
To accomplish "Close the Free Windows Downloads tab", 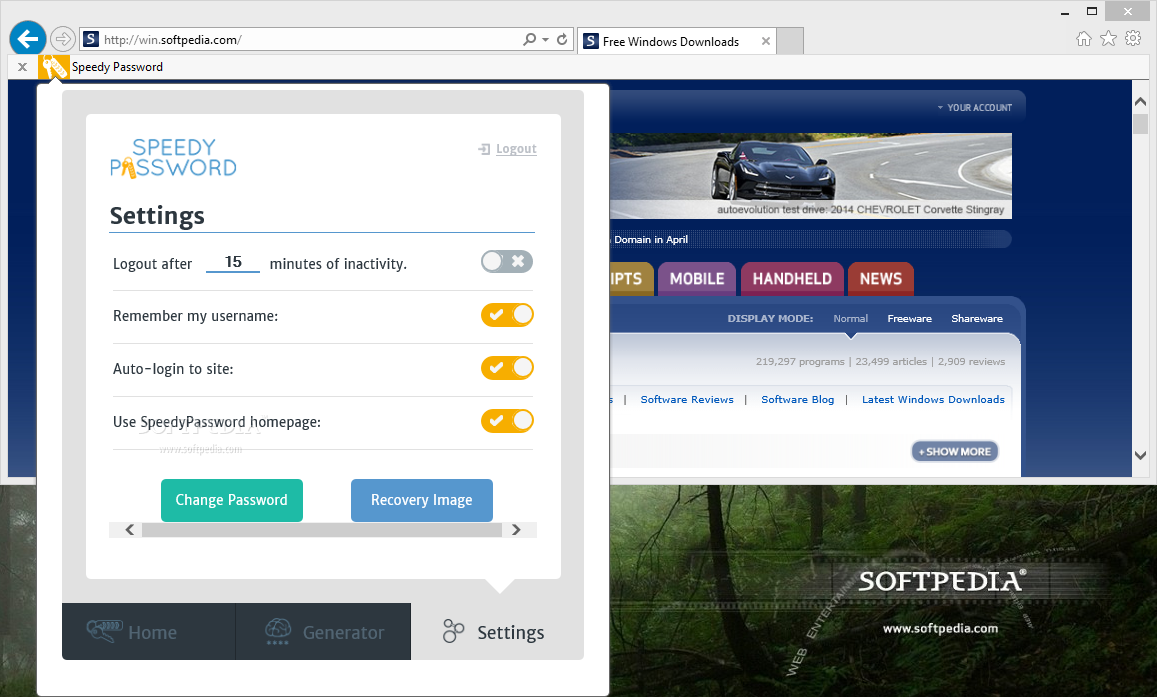I will pos(766,41).
